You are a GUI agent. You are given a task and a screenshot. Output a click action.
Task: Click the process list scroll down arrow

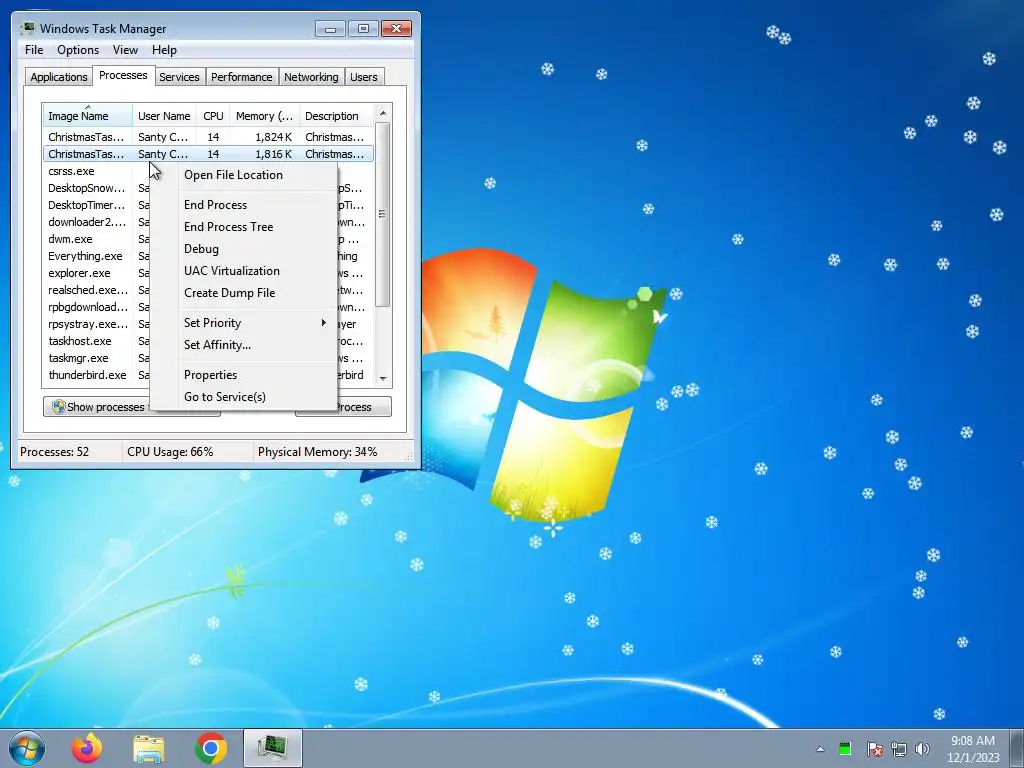click(383, 379)
